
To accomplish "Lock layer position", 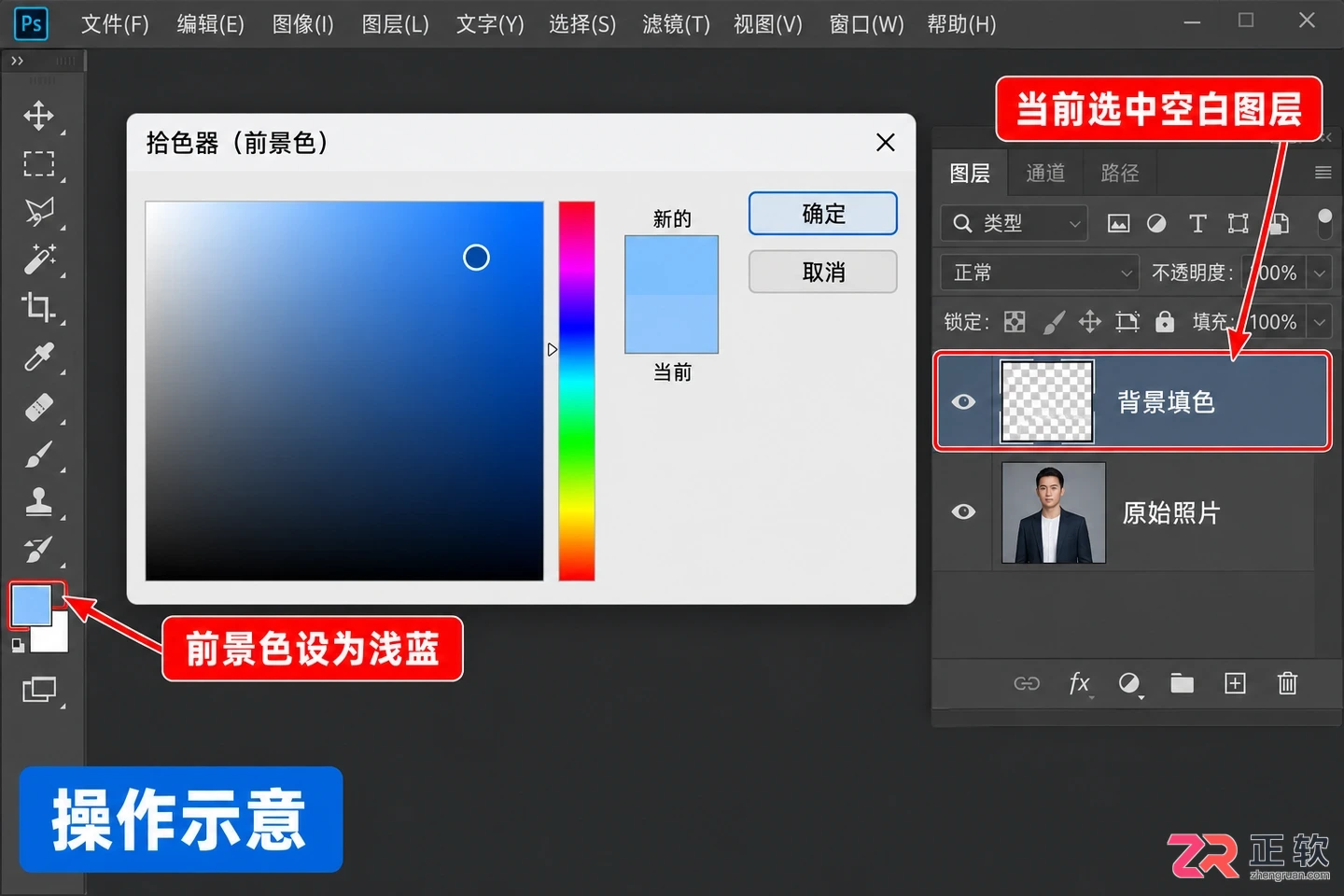I will pos(1090,322).
